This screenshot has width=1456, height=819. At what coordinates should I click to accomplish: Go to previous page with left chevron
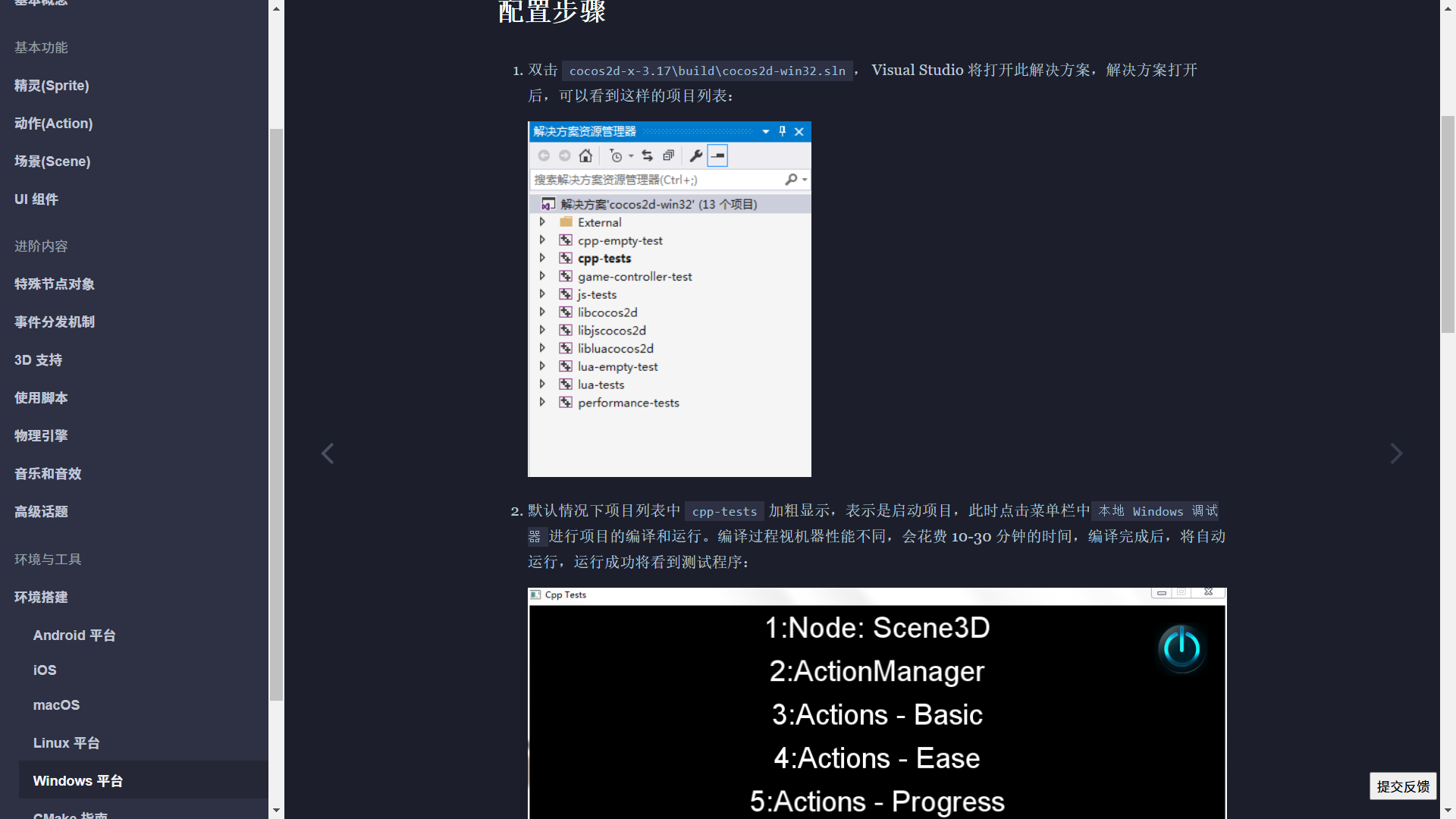click(x=328, y=453)
